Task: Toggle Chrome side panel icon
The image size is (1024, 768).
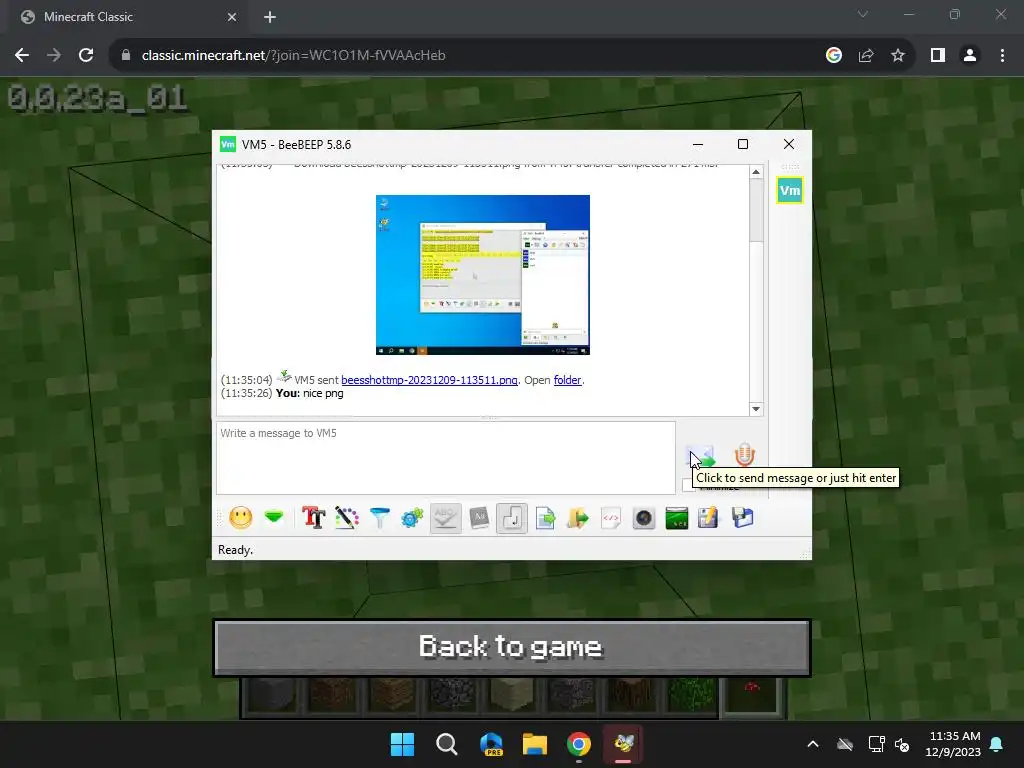Action: [938, 56]
